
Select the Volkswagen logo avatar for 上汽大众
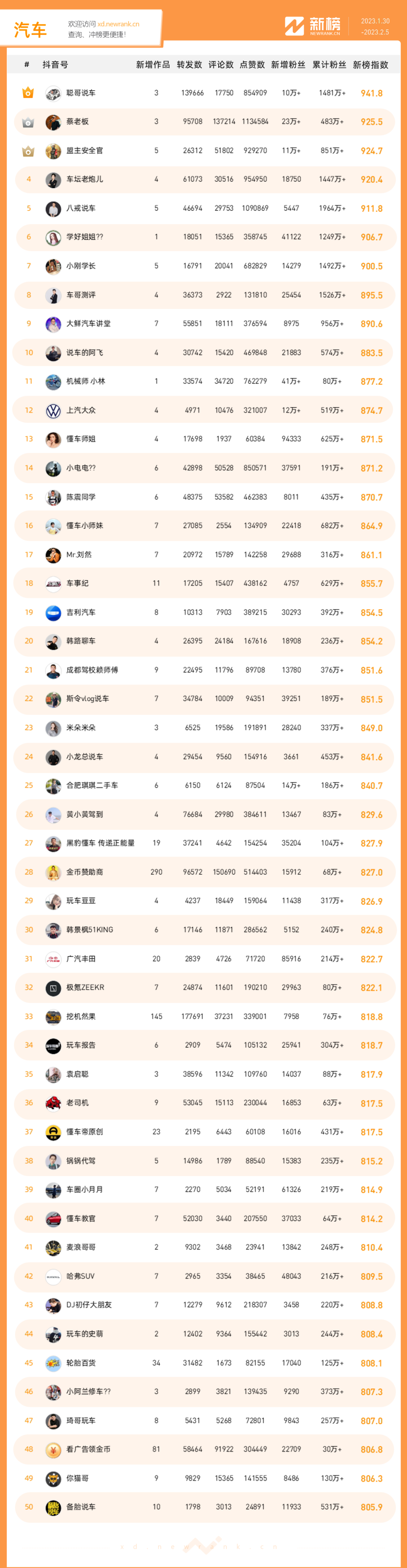pyautogui.click(x=54, y=411)
